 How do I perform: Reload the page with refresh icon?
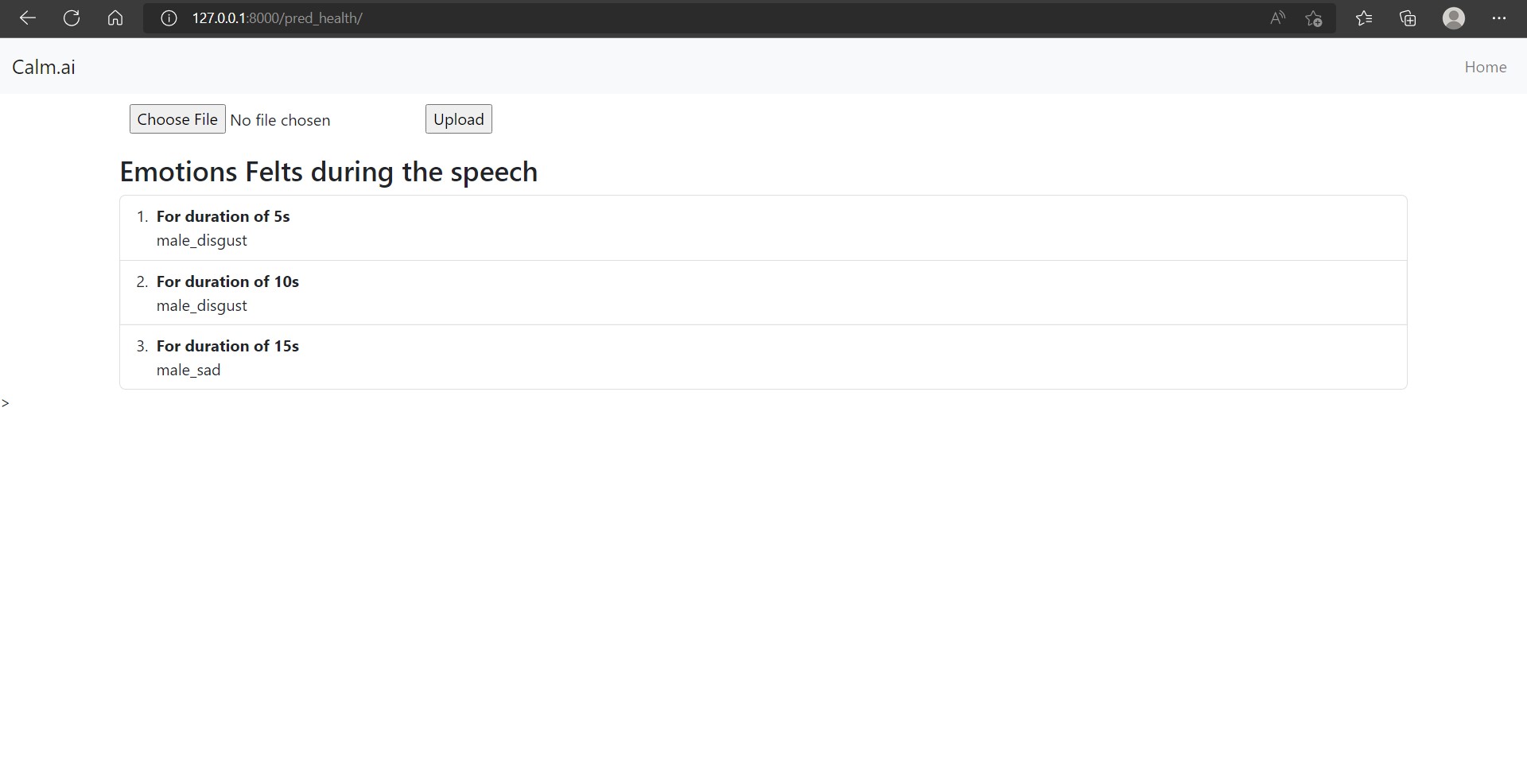72,18
